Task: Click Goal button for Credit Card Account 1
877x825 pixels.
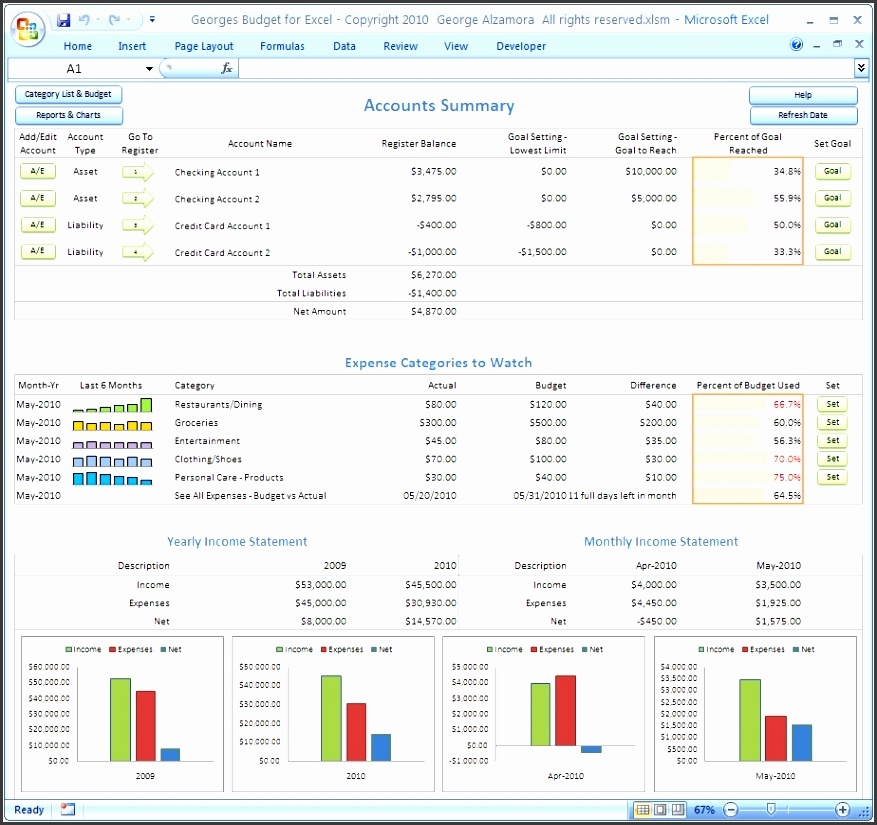Action: point(832,225)
